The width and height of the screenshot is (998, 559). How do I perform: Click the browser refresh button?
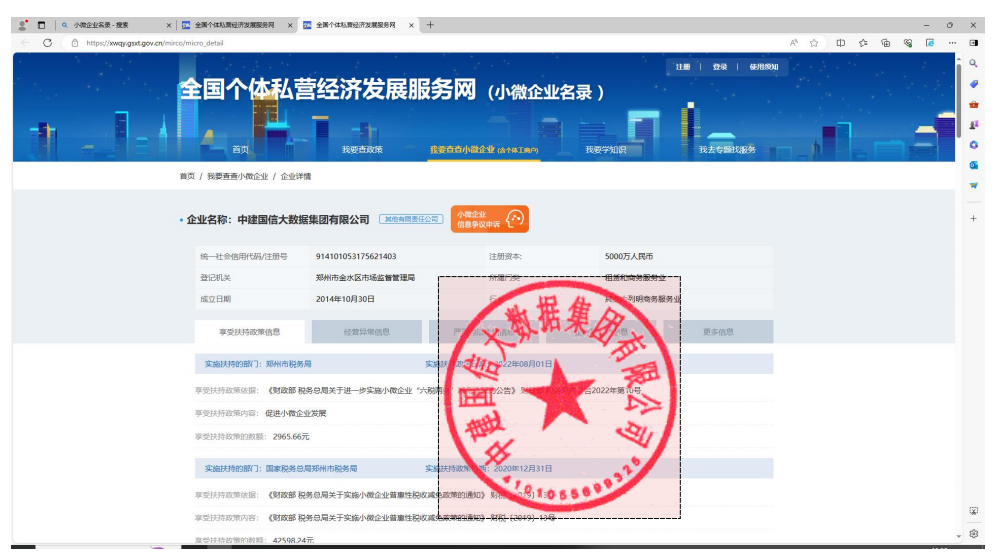[x=47, y=43]
